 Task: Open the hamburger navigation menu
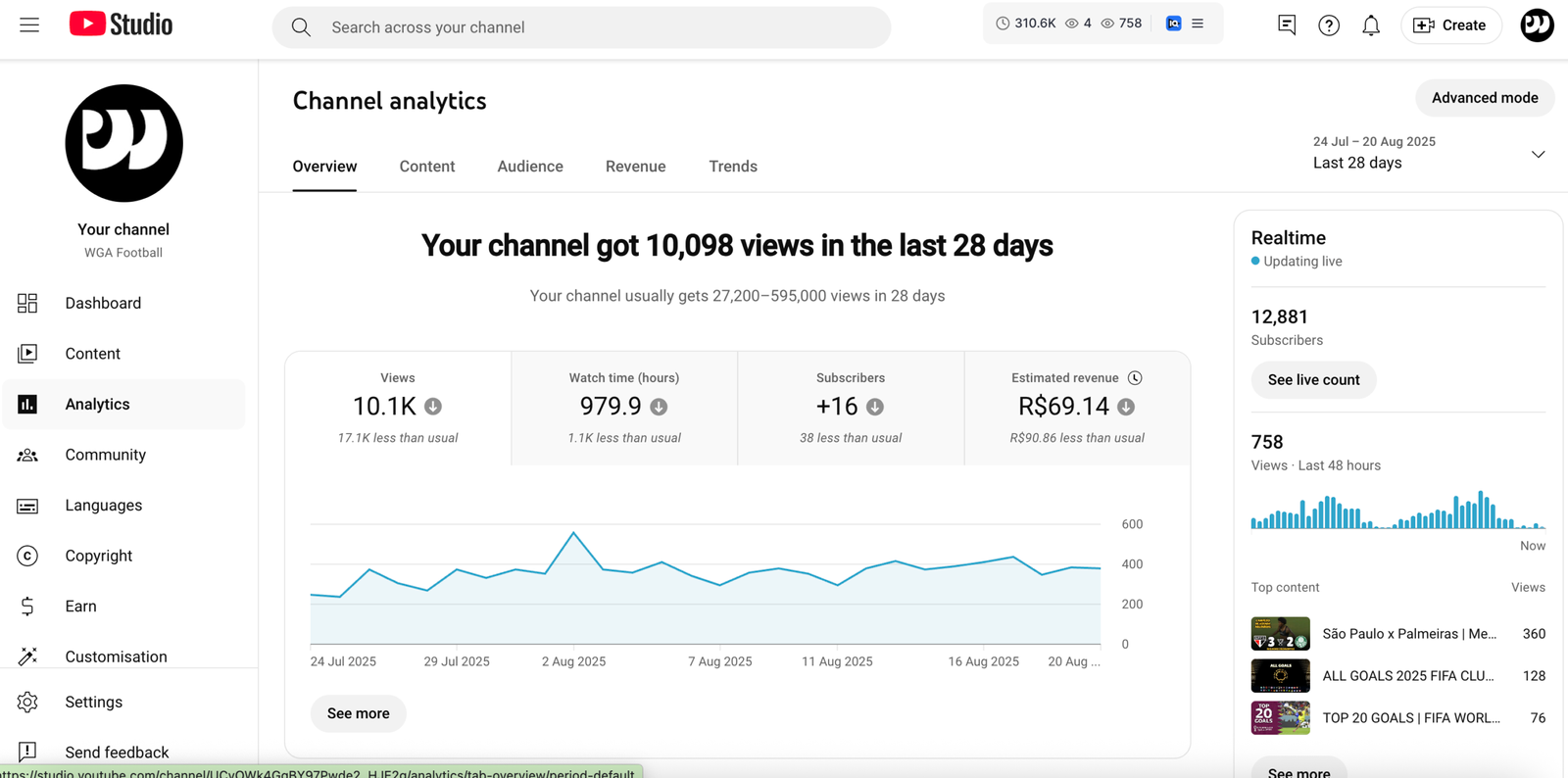(29, 25)
